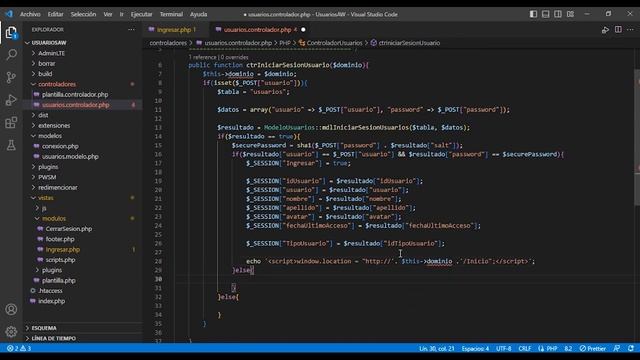Click the errors and warnings status indicator
The image size is (640, 360).
click(19, 349)
